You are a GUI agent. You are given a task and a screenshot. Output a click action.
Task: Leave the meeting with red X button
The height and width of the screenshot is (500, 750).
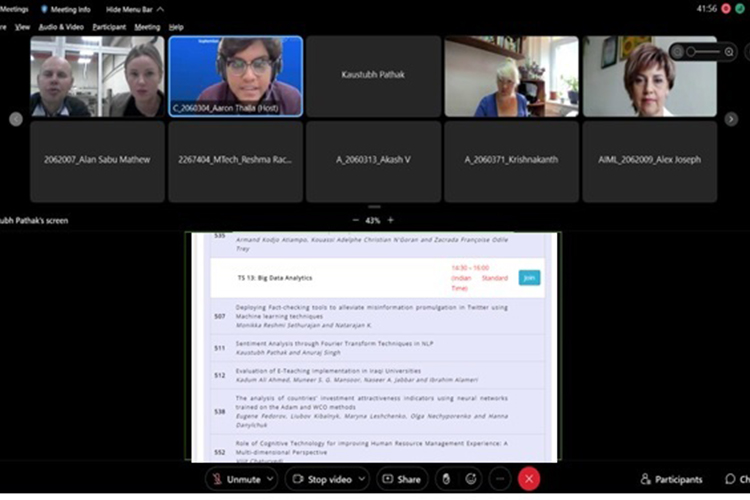(530, 479)
